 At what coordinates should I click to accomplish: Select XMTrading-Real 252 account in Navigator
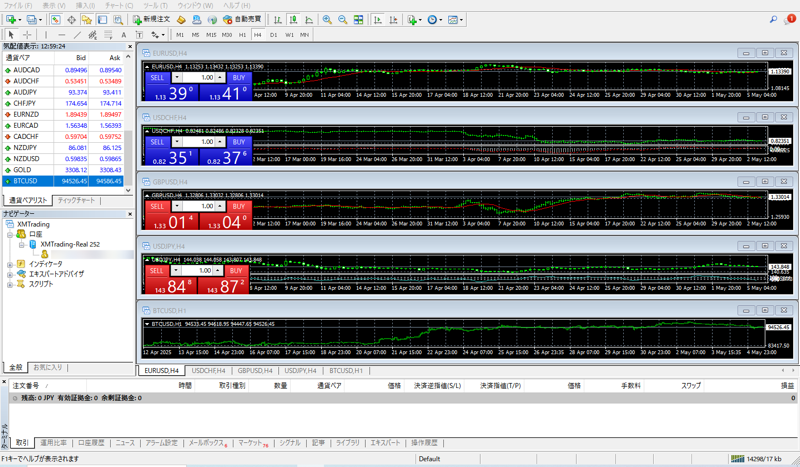click(70, 244)
